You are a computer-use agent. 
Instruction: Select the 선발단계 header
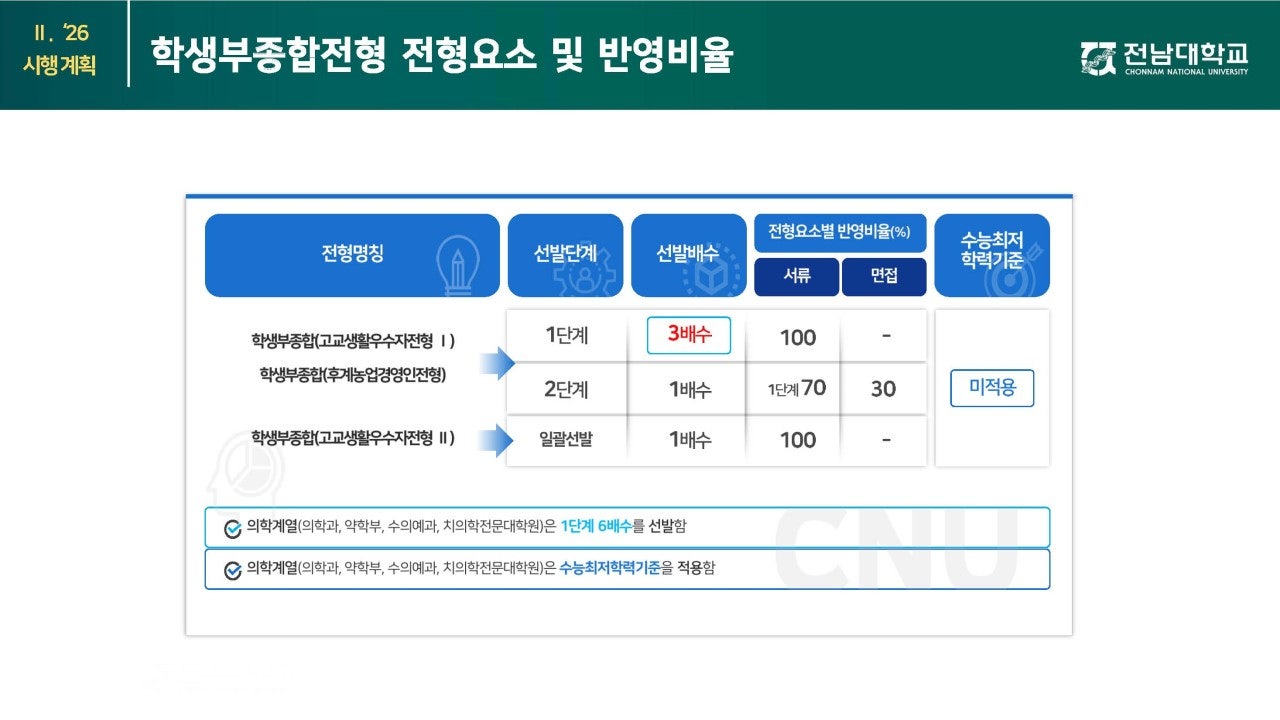tap(565, 255)
